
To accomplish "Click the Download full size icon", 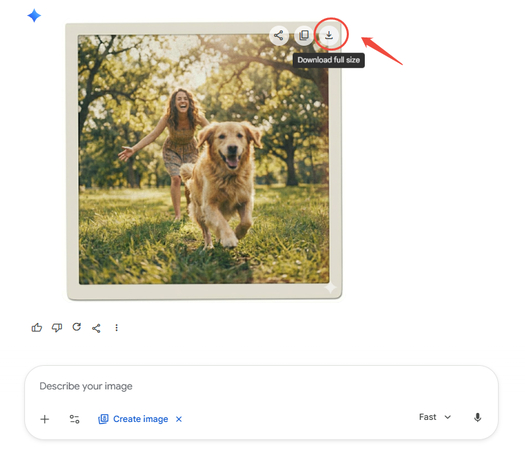I will 329,35.
